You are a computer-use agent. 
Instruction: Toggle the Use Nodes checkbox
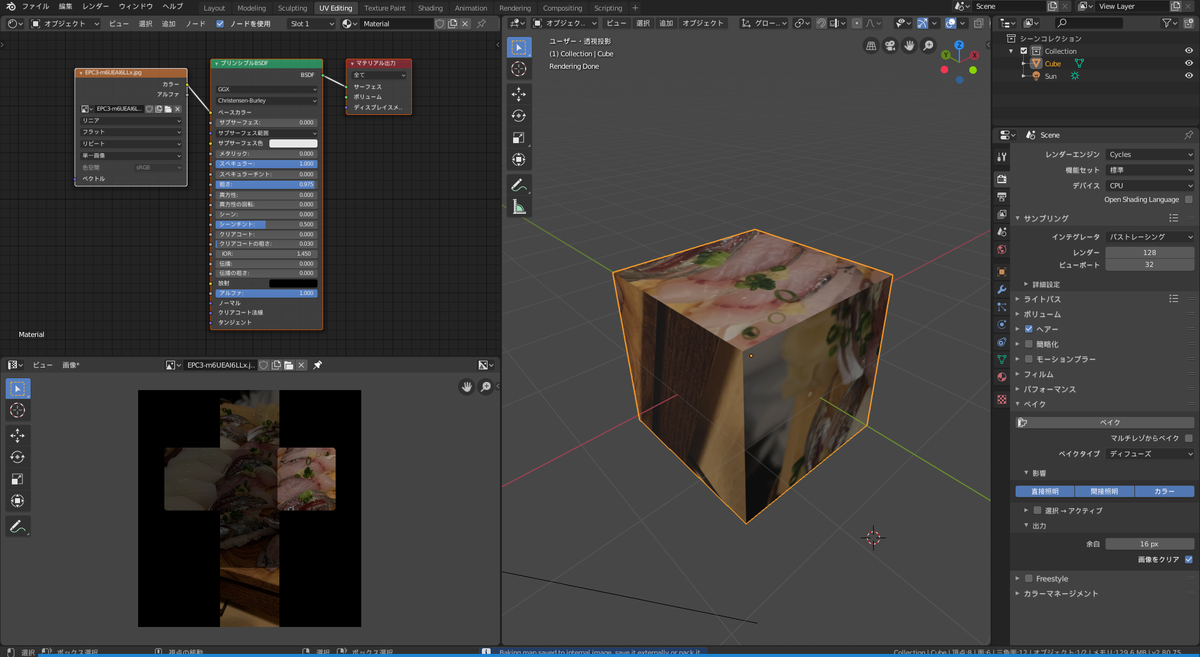(x=220, y=23)
